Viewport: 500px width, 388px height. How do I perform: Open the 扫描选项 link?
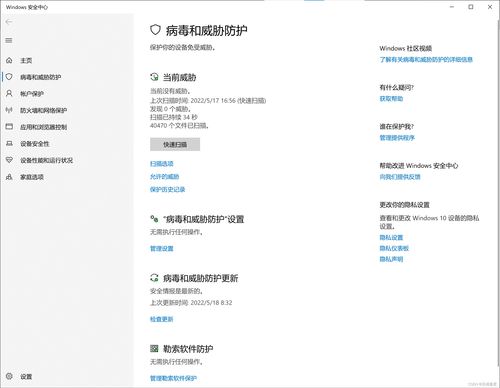click(162, 164)
